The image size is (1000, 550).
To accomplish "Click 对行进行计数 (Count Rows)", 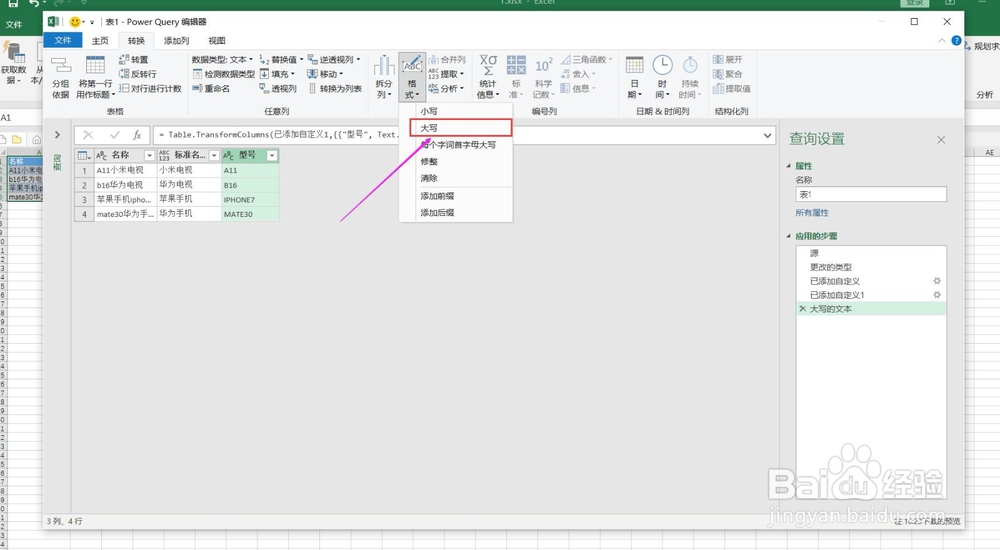I will [x=150, y=89].
